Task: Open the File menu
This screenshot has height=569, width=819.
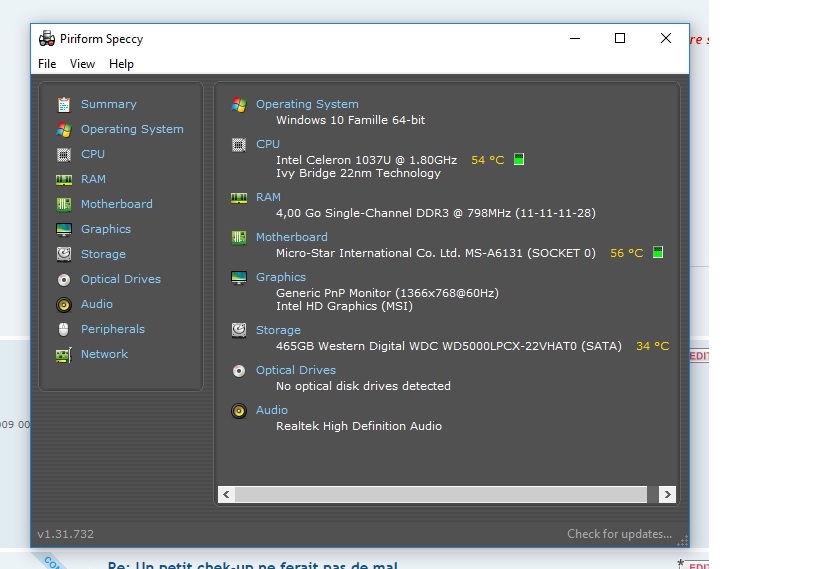Action: tap(47, 64)
